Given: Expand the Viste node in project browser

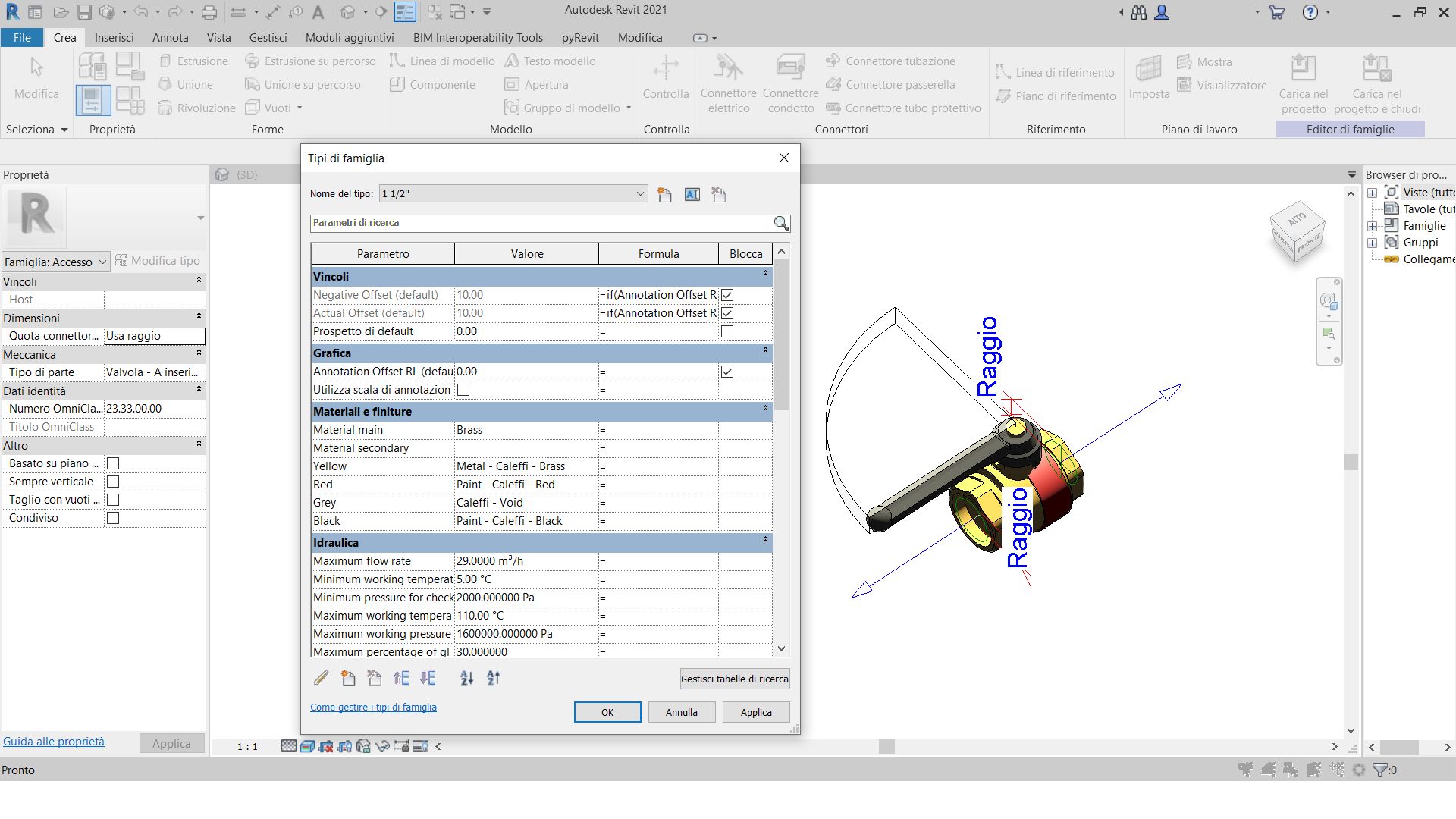Looking at the screenshot, I should 1372,193.
